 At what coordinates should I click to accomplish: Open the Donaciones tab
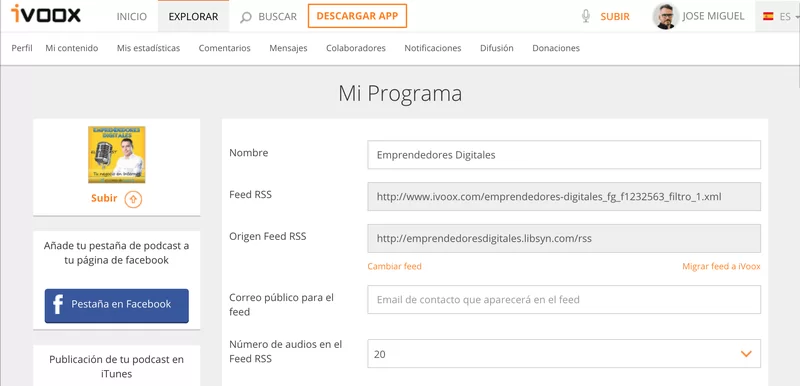[556, 48]
